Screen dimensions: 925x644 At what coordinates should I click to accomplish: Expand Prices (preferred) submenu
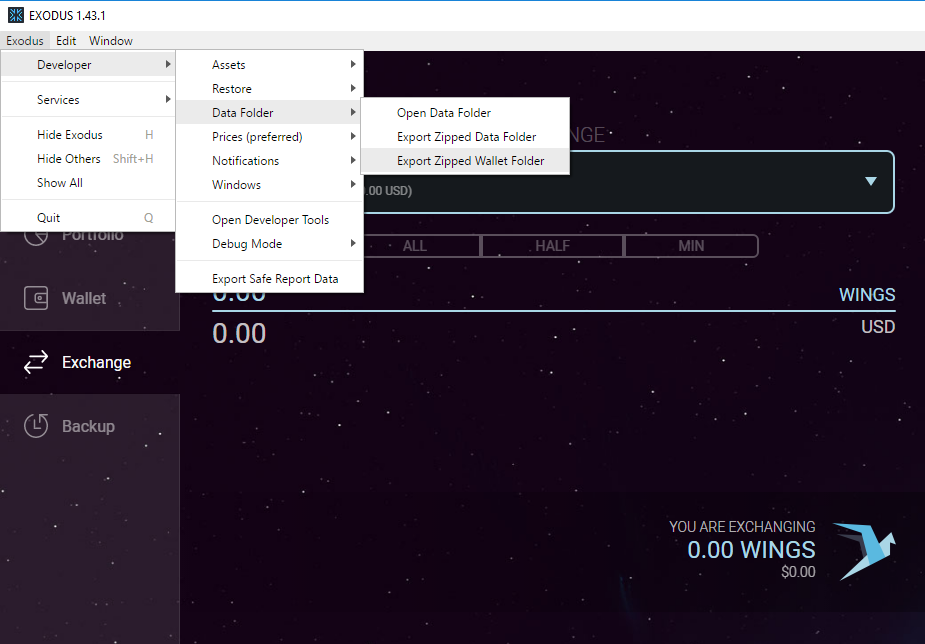(x=270, y=136)
